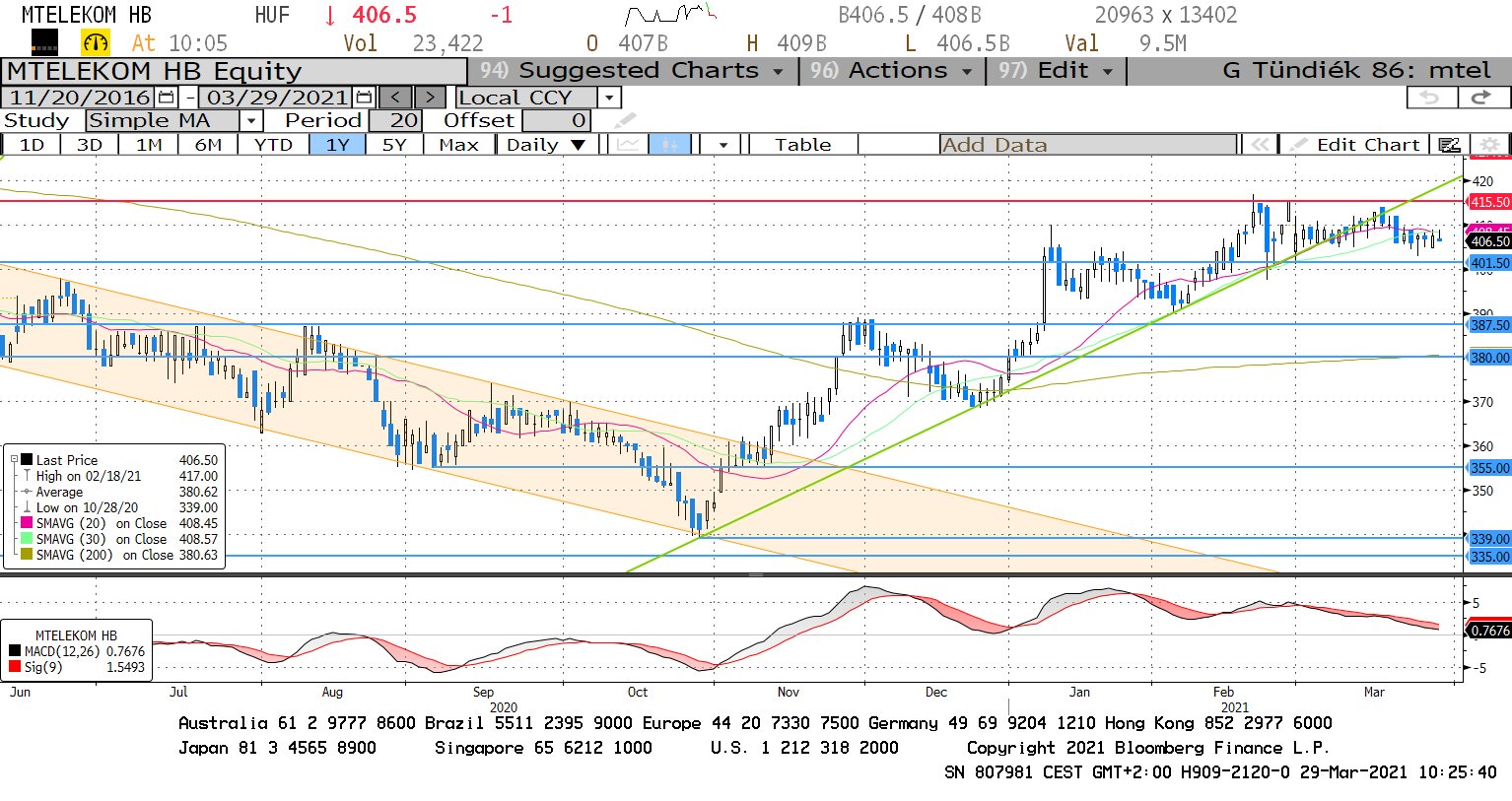The image size is (1512, 801).
Task: Select the 6M range tab
Action: pyautogui.click(x=208, y=145)
